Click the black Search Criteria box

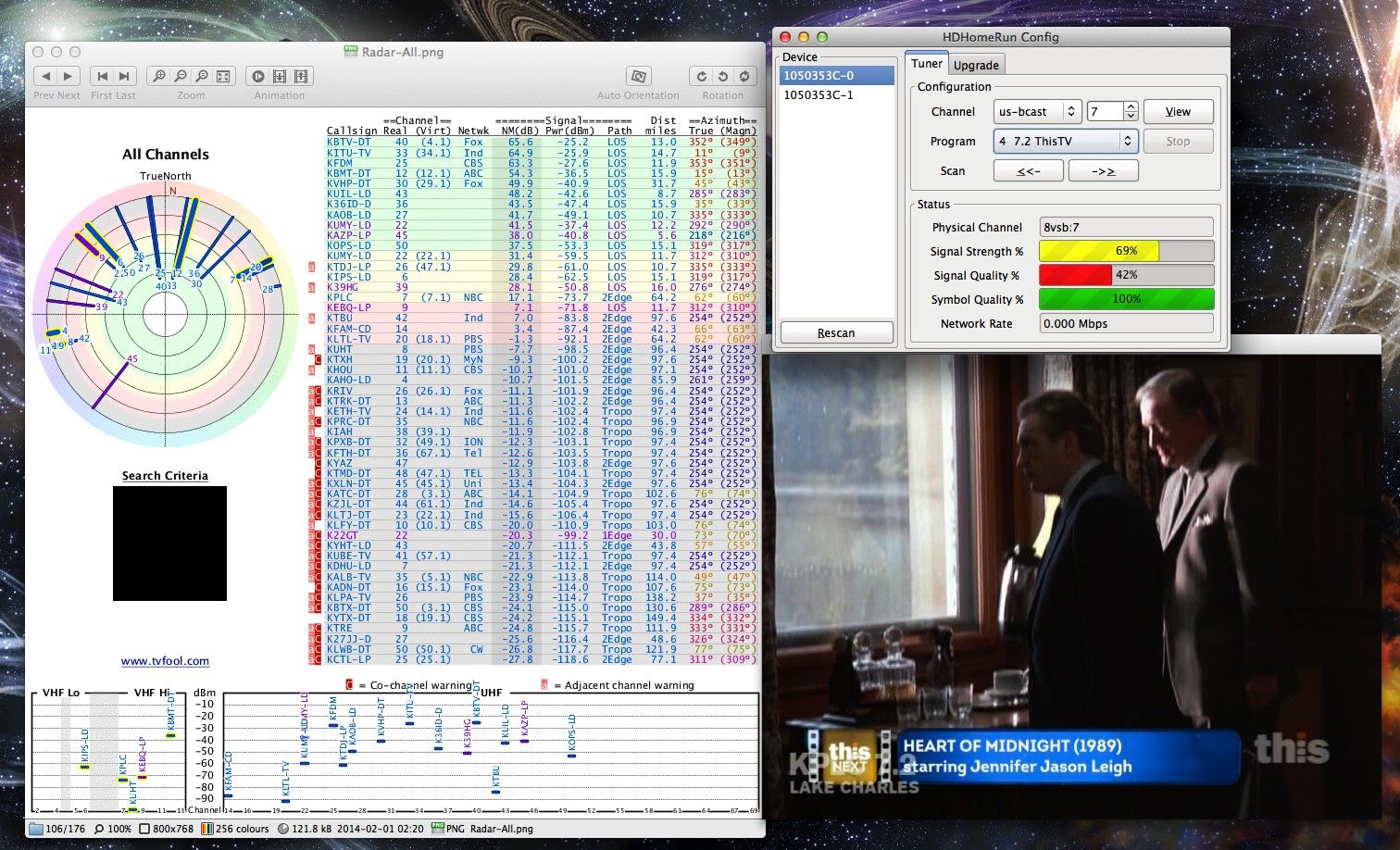(169, 544)
